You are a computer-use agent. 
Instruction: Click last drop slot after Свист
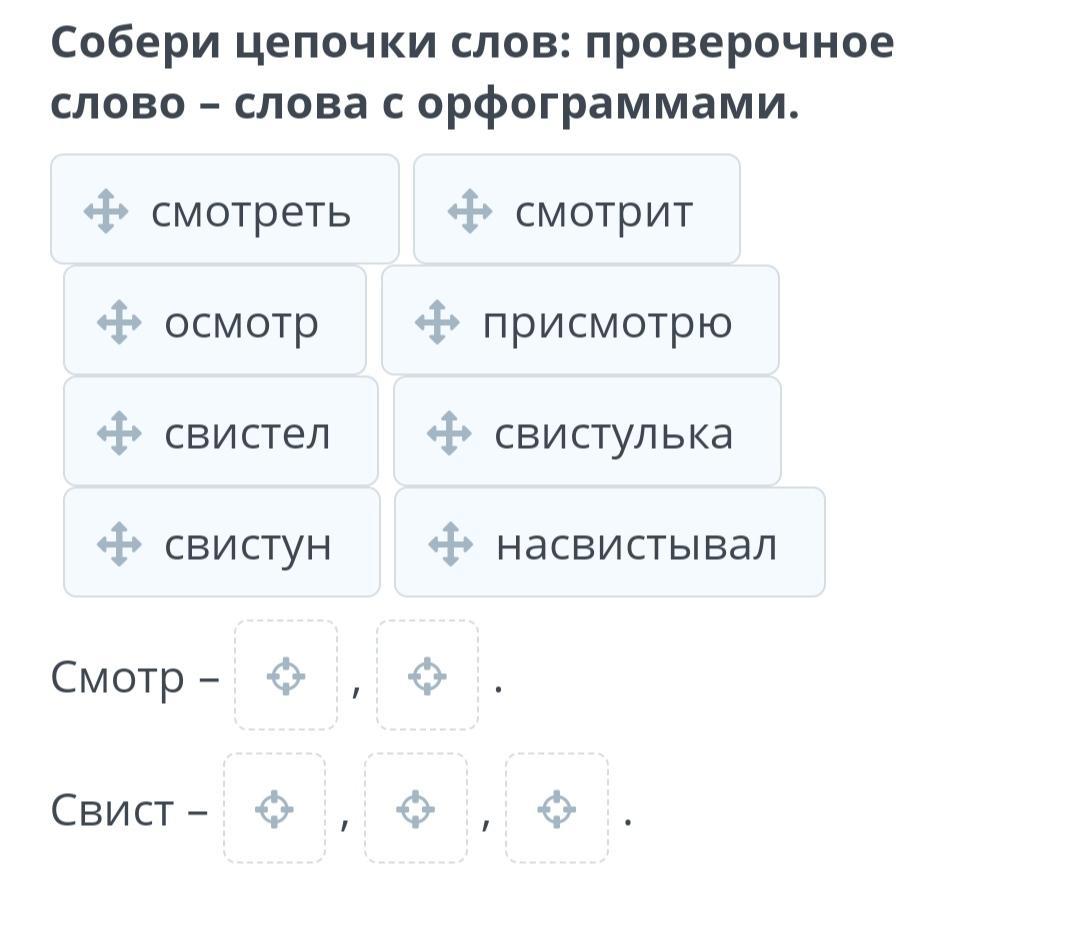coord(557,808)
